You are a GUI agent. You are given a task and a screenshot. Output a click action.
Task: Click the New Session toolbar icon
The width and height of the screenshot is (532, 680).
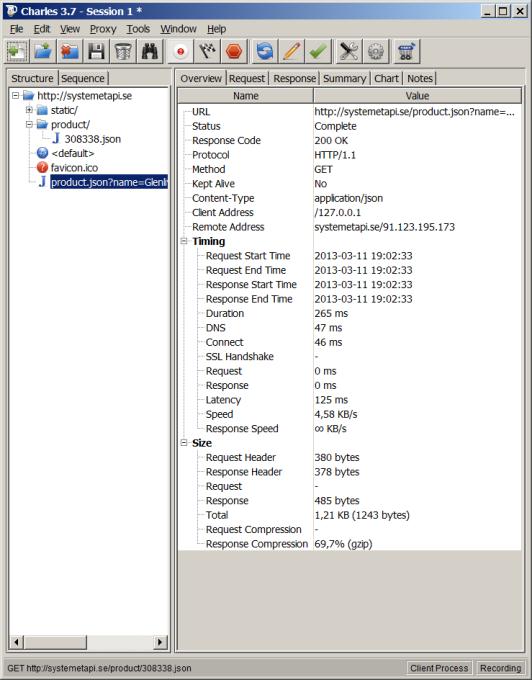point(17,52)
